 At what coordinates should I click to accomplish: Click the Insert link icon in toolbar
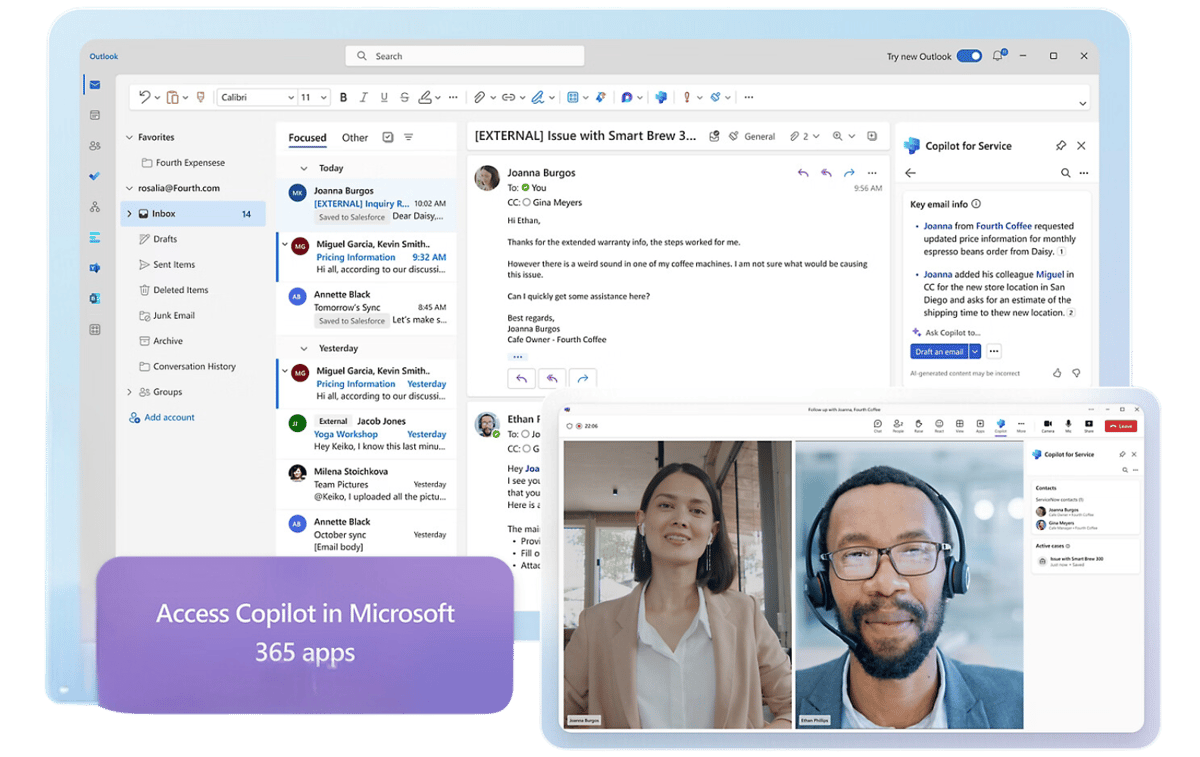(x=508, y=97)
